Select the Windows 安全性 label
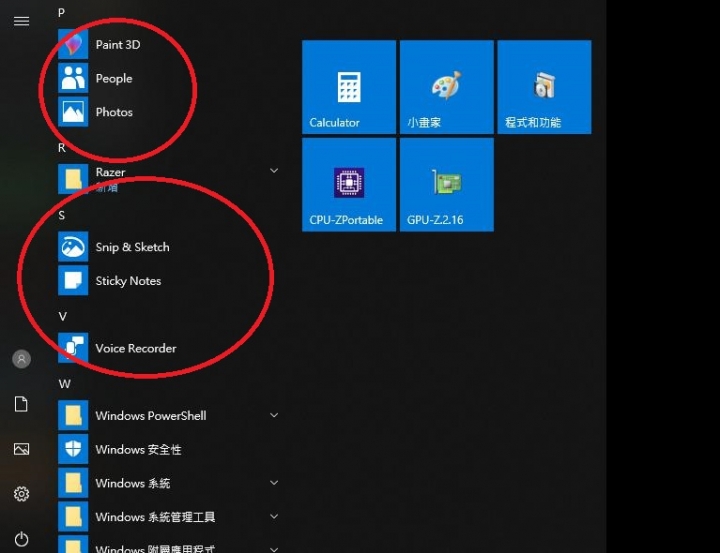The width and height of the screenshot is (720, 553). [138, 449]
